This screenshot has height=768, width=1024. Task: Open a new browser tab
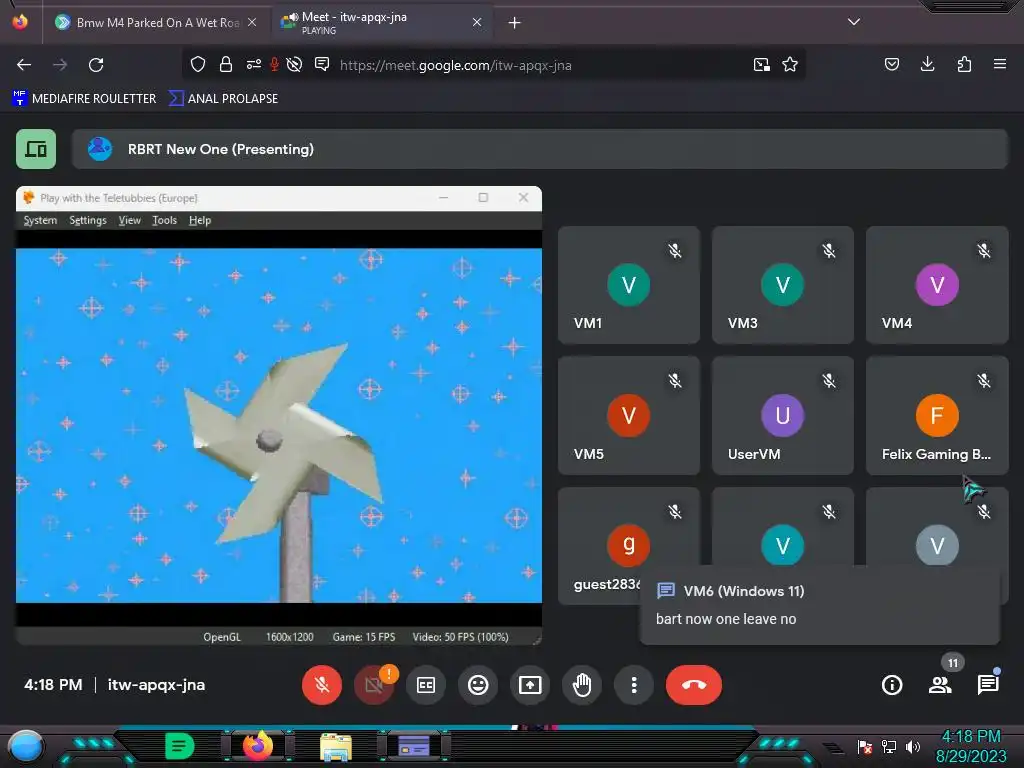click(515, 23)
